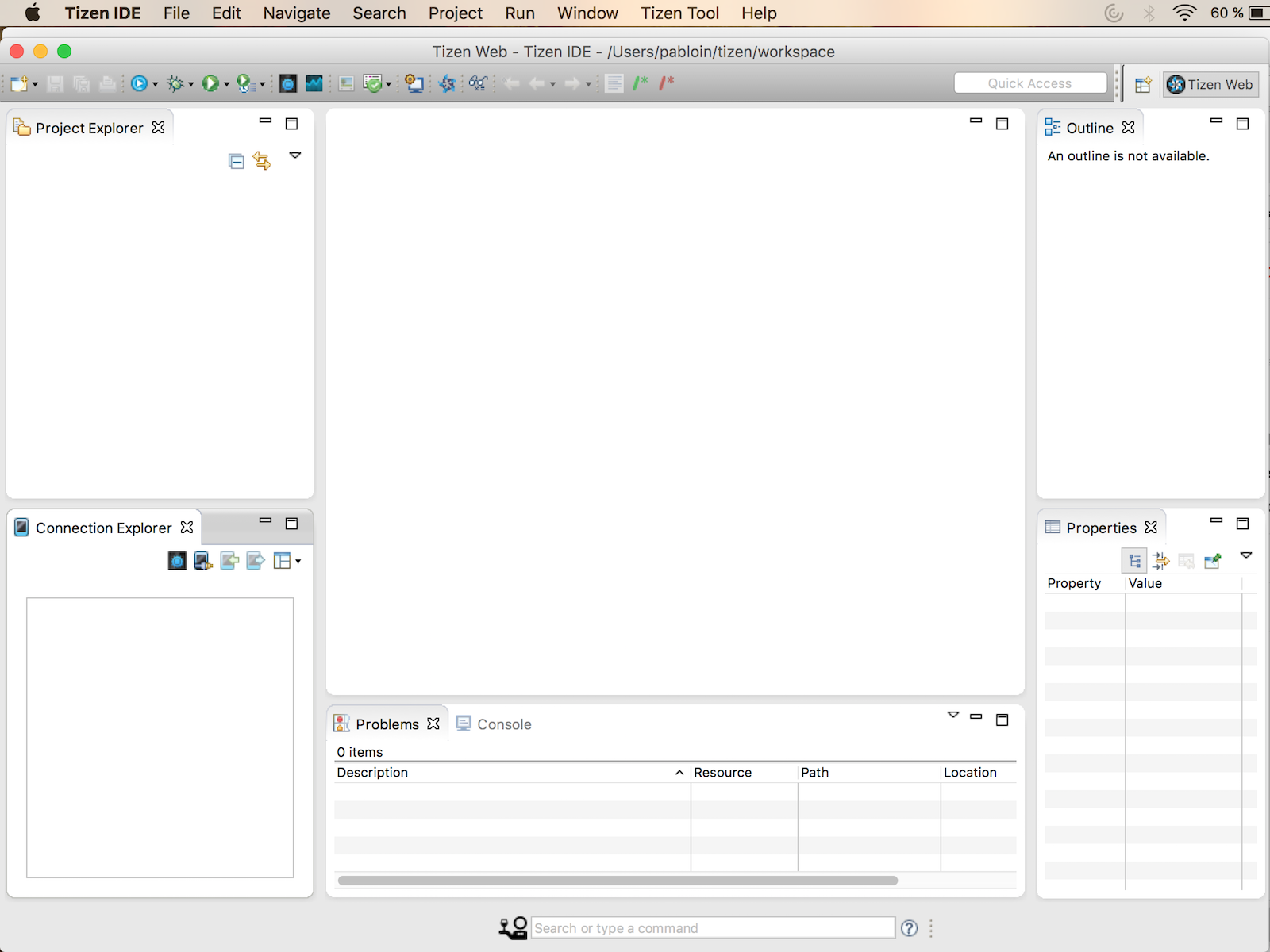Open the external tools dropdown arrow
1270x952 pixels.
point(263,84)
